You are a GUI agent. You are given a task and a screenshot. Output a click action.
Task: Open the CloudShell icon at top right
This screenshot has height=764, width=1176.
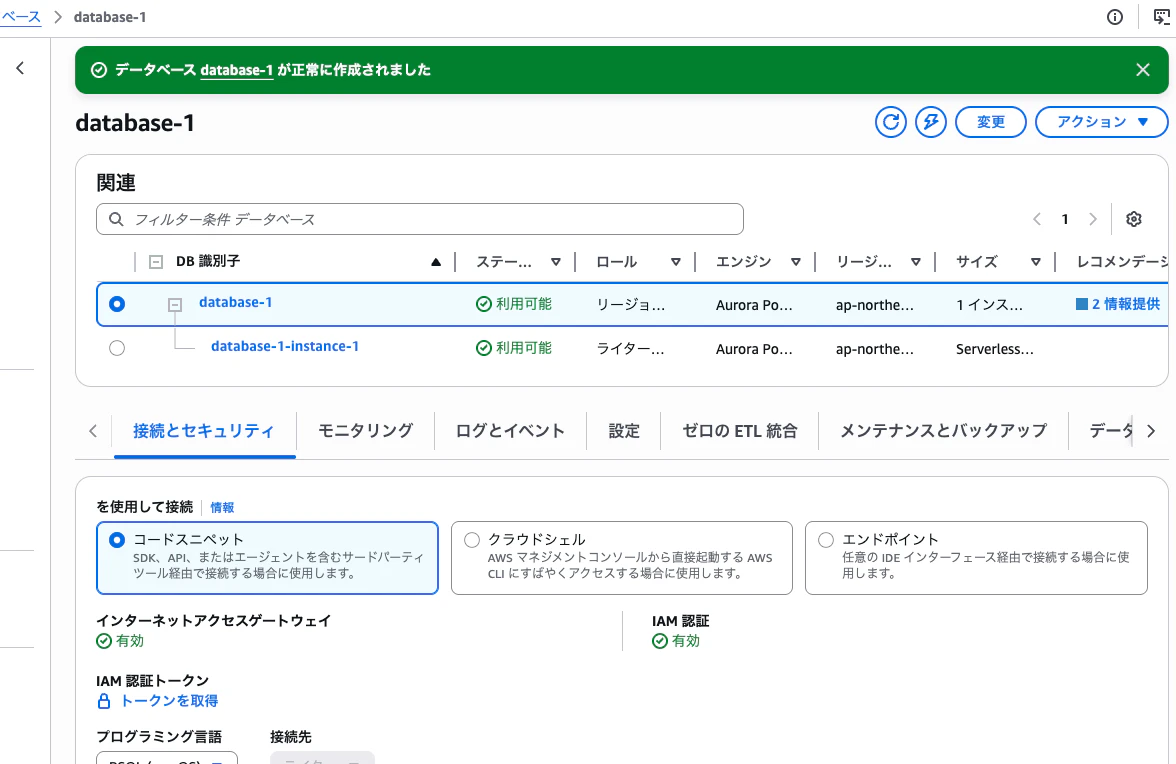click(1162, 17)
